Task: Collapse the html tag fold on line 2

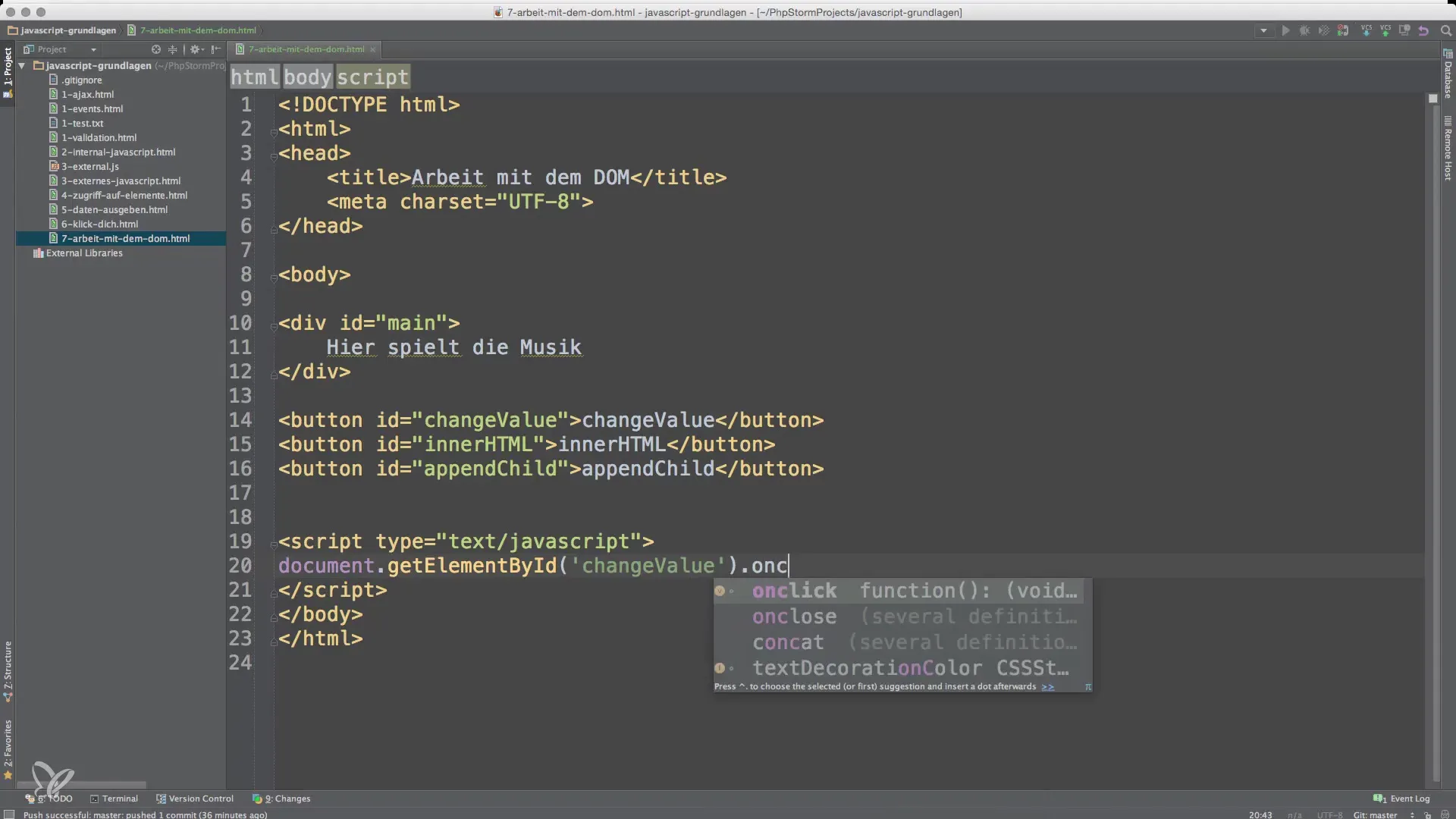Action: click(273, 132)
